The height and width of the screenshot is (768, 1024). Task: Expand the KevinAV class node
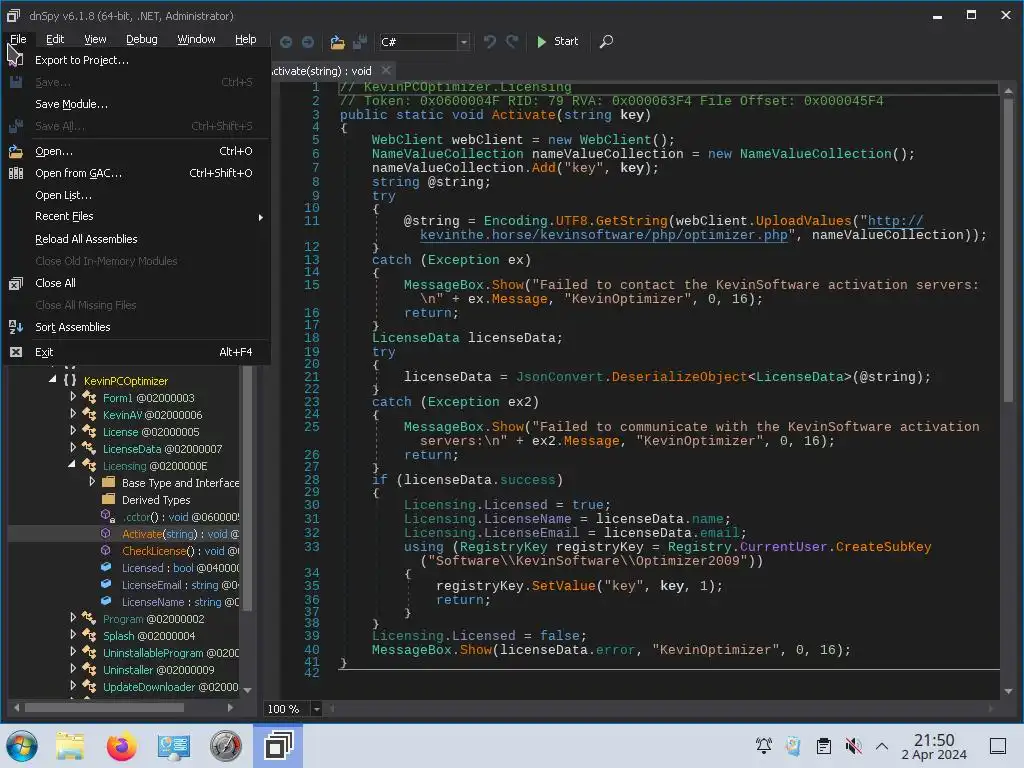click(x=72, y=413)
